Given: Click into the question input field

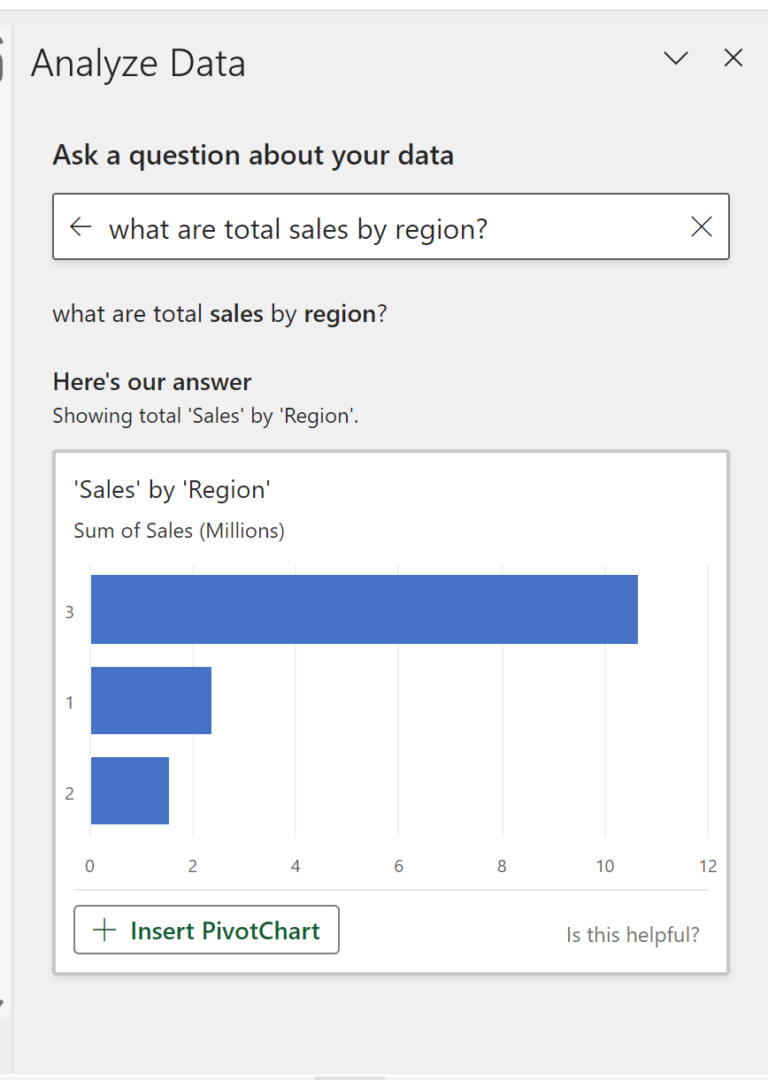Looking at the screenshot, I should [x=390, y=229].
